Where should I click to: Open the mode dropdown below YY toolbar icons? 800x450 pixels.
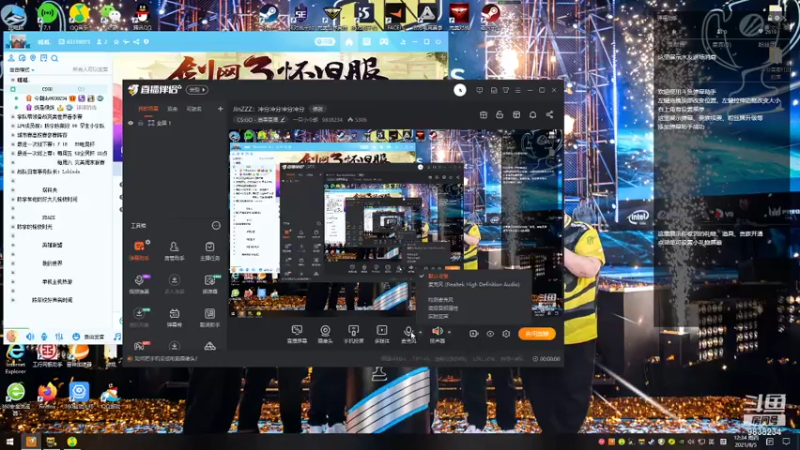(x=22, y=69)
